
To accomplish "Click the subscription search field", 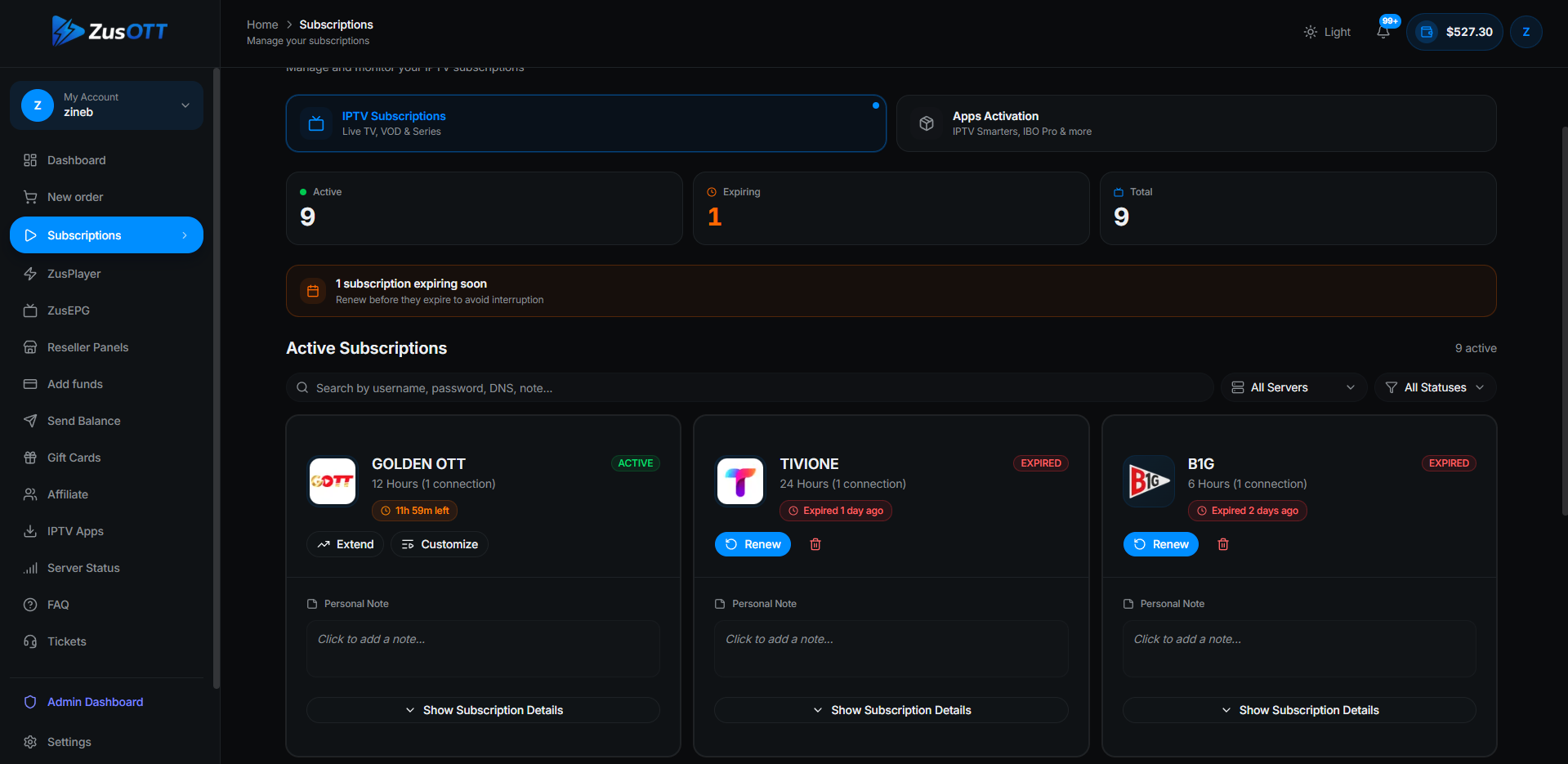I will pyautogui.click(x=749, y=388).
